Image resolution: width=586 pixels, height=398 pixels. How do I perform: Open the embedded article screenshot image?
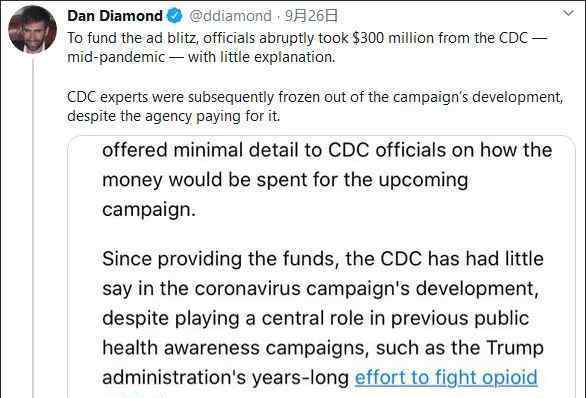coord(321,266)
